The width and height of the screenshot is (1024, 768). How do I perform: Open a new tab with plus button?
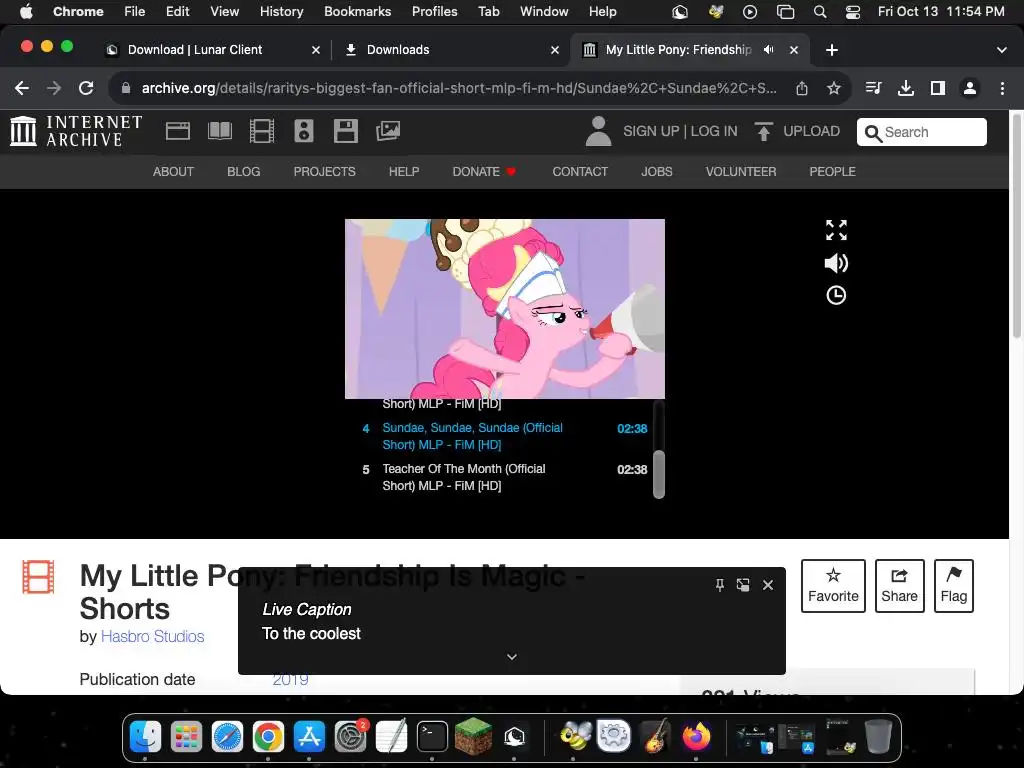(831, 50)
